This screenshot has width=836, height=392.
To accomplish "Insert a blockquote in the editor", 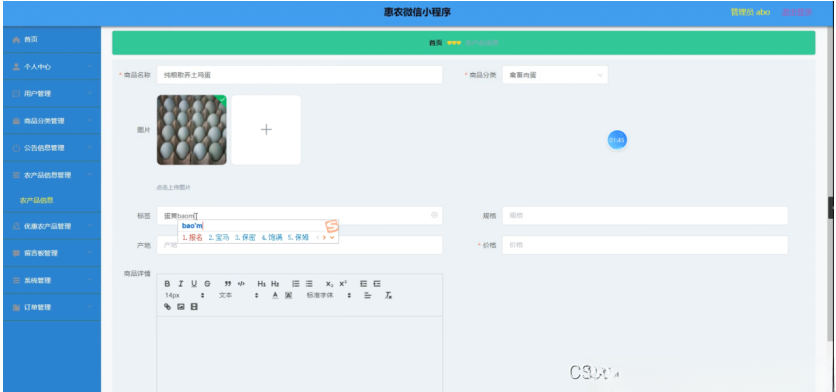I will (x=228, y=284).
